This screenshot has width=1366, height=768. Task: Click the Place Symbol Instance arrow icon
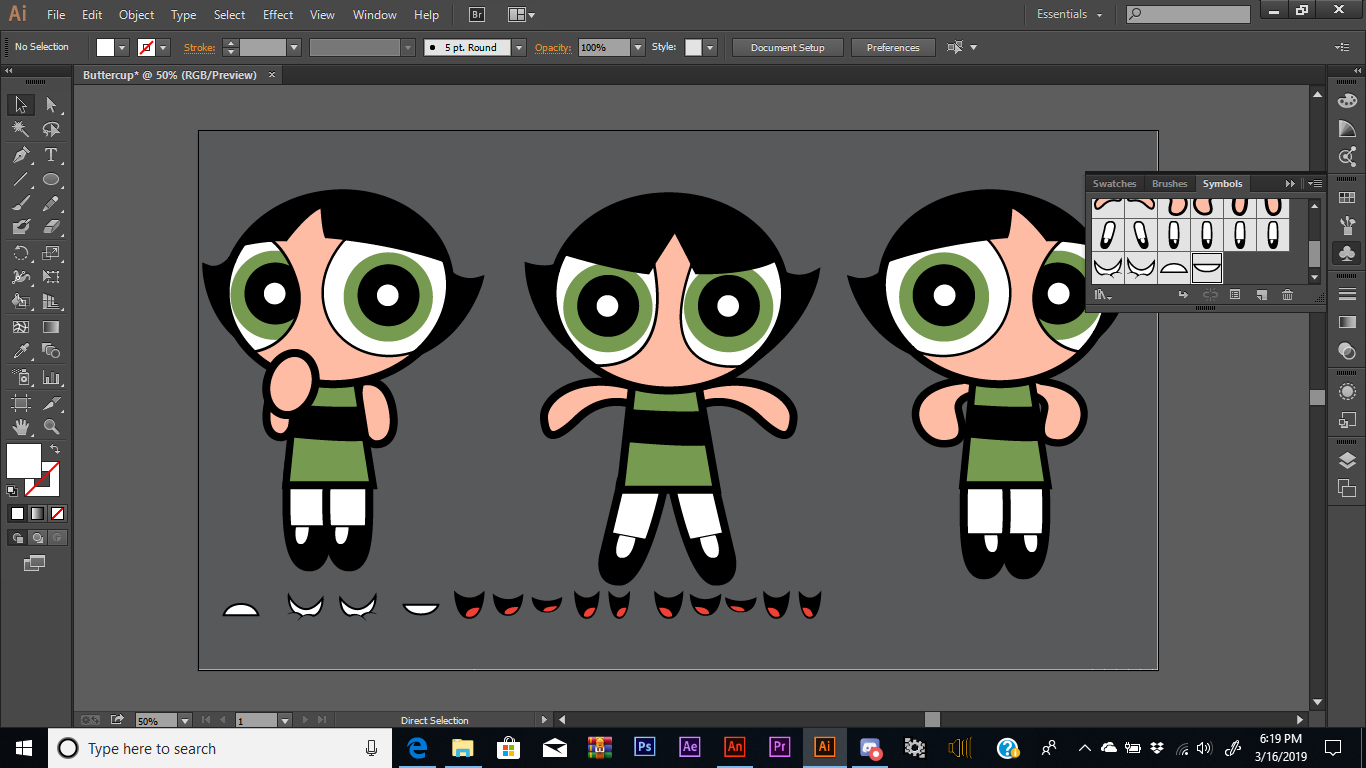[1183, 295]
